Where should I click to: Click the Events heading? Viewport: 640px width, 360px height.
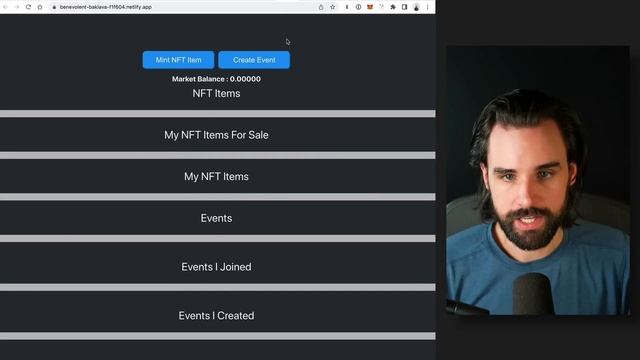pos(216,218)
